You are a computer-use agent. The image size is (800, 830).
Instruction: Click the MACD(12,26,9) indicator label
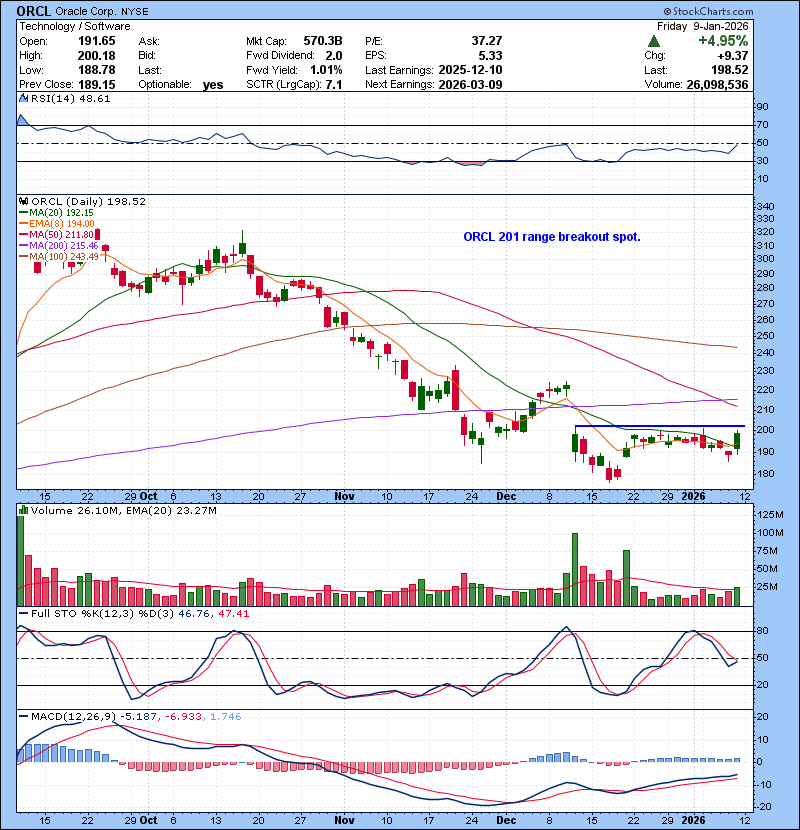point(73,716)
